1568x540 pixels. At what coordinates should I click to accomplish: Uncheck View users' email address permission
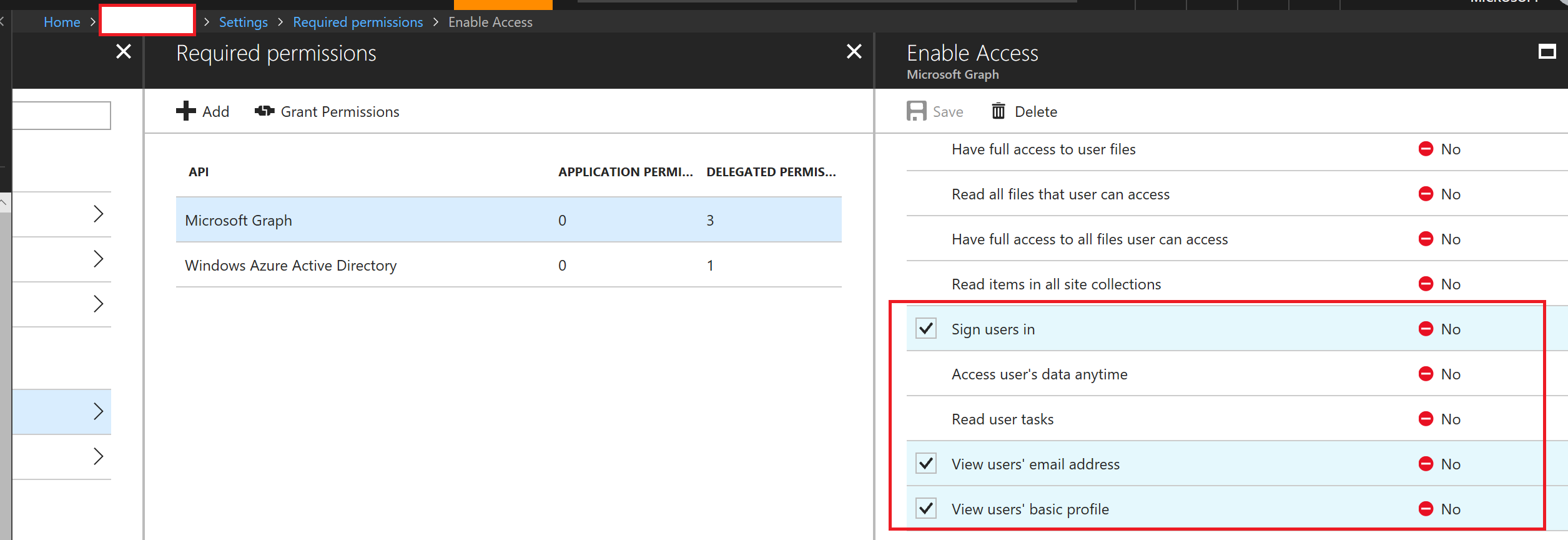926,463
